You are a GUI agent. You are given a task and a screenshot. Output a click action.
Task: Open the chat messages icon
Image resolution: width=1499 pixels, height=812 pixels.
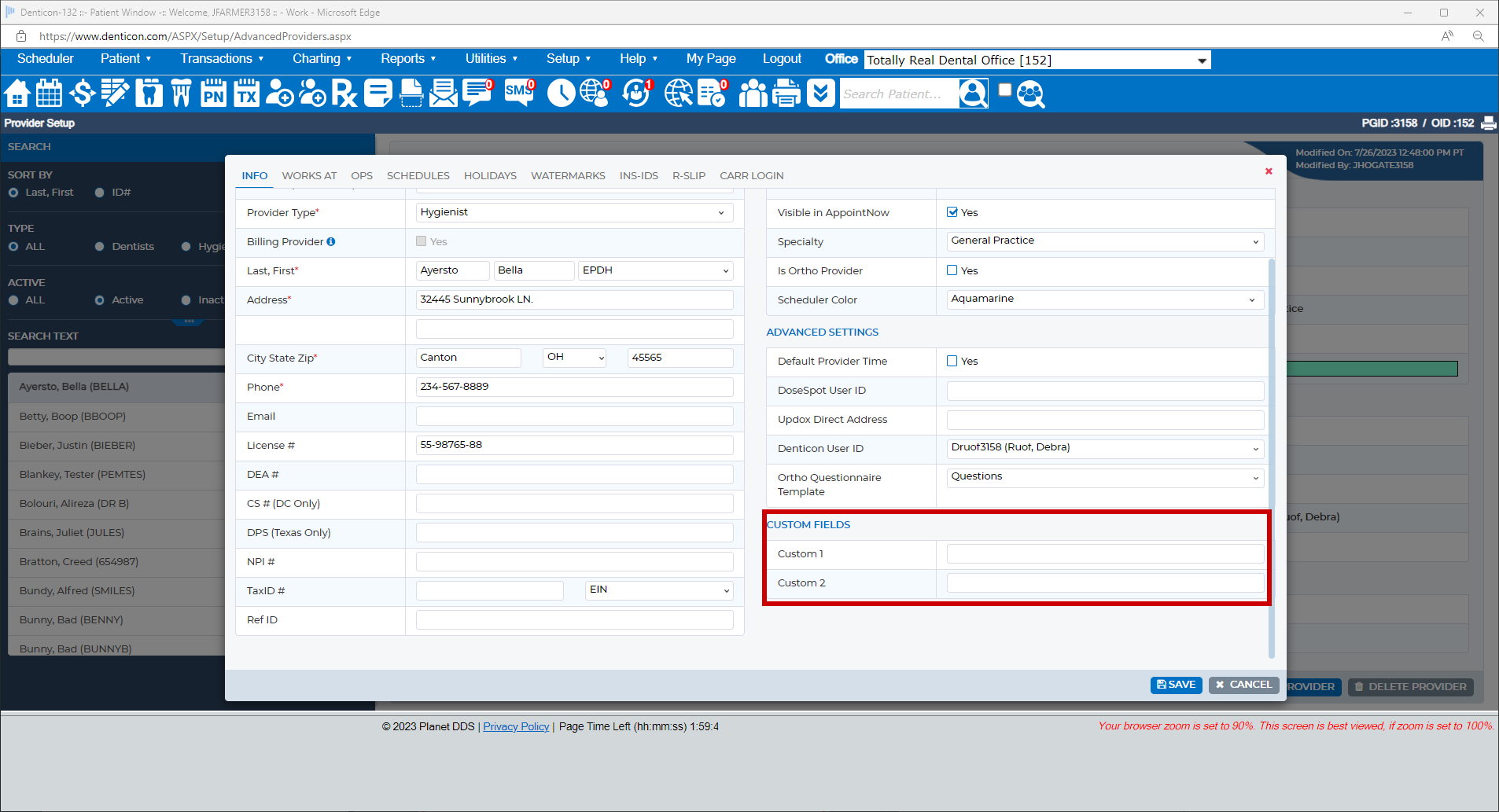click(x=477, y=94)
